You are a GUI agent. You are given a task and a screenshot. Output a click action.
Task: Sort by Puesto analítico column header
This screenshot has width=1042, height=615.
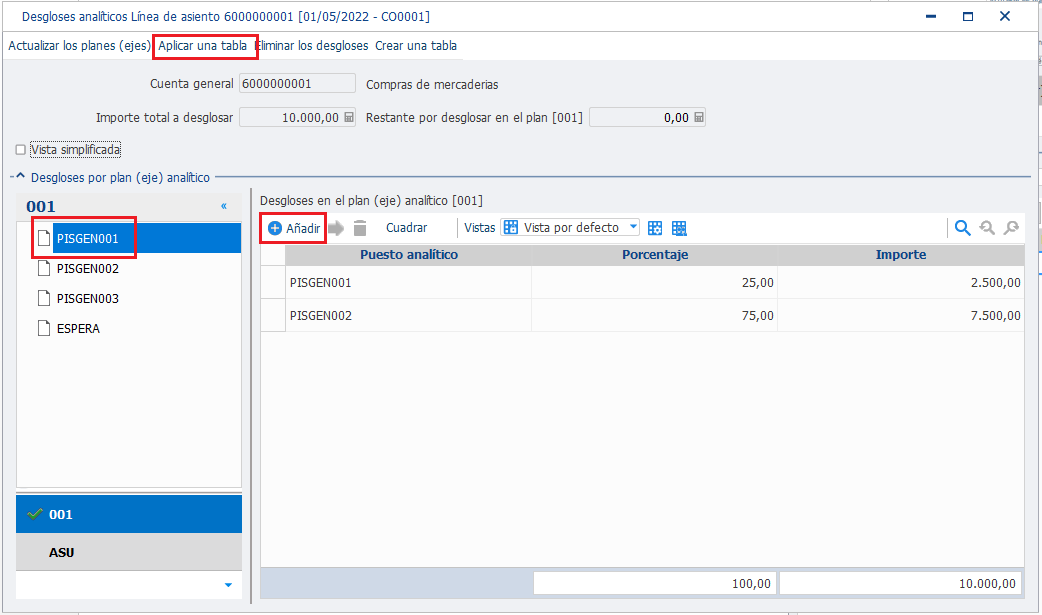tap(409, 255)
